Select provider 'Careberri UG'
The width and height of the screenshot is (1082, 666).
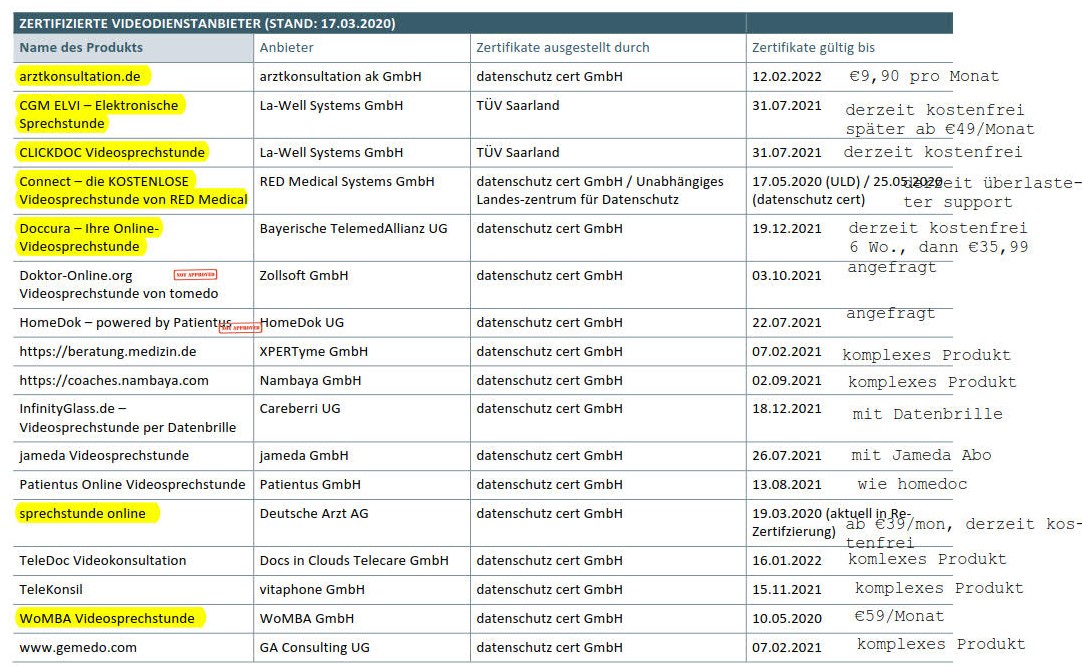(x=300, y=409)
